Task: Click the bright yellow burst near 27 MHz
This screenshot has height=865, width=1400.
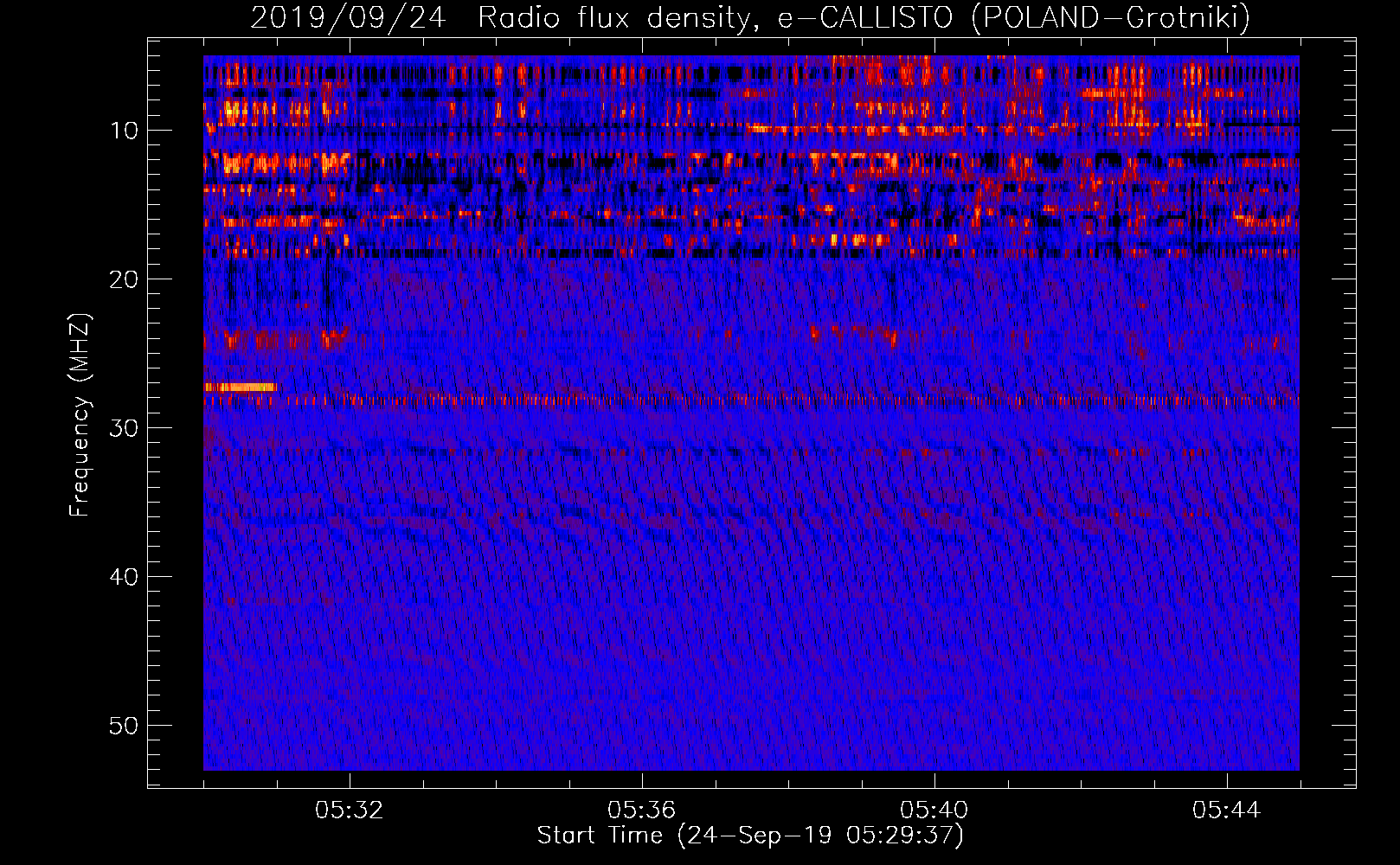Action: (241, 388)
